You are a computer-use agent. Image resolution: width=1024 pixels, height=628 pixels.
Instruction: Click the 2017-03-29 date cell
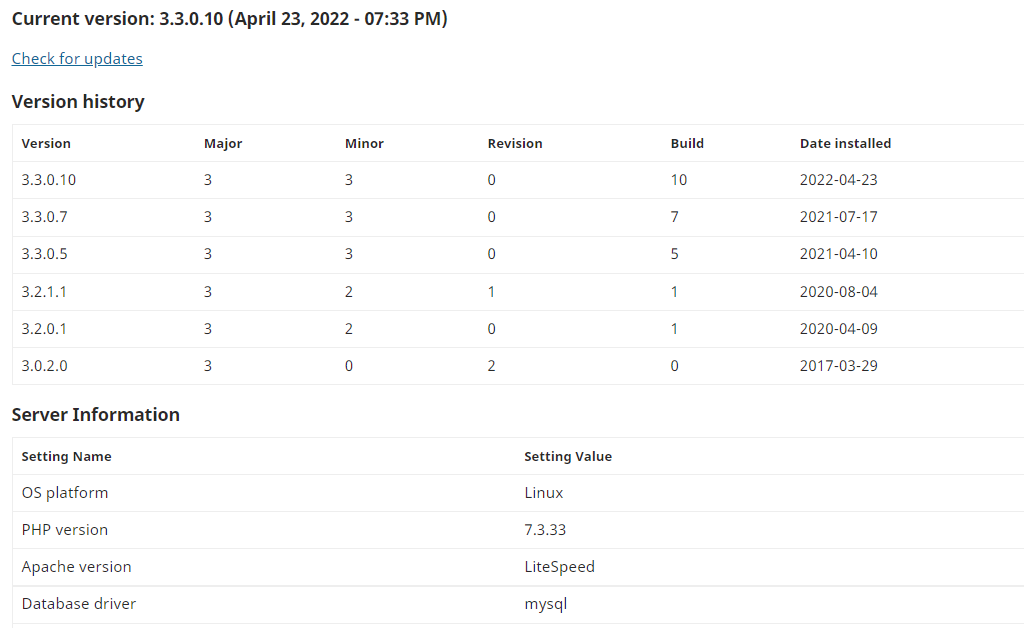pyautogui.click(x=839, y=366)
